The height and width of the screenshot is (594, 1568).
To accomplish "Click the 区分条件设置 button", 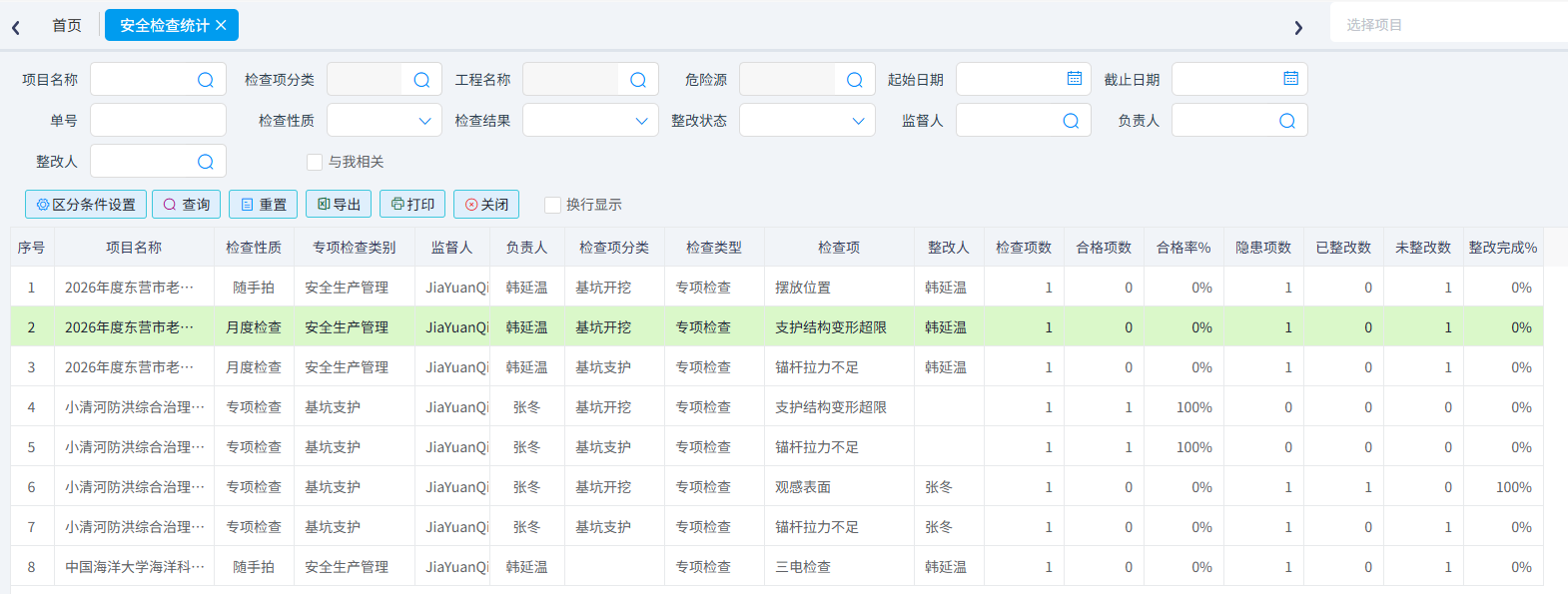I will [x=86, y=204].
